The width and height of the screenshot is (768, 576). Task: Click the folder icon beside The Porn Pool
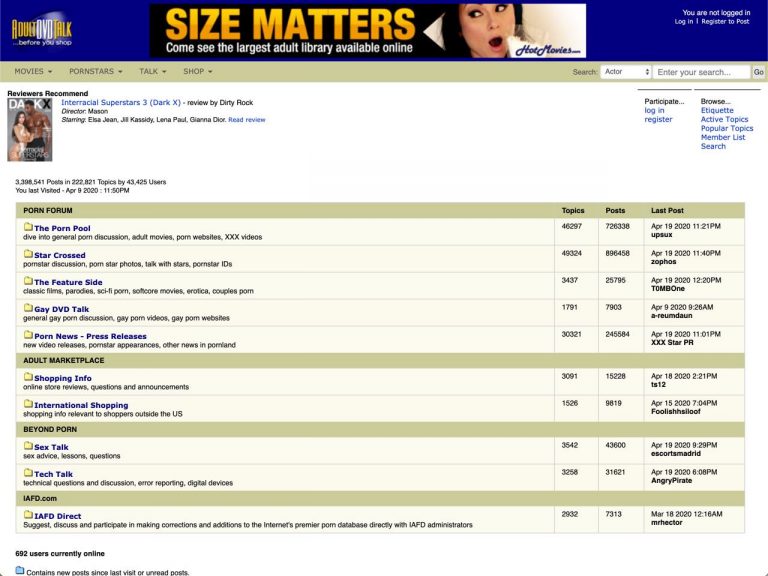point(28,227)
